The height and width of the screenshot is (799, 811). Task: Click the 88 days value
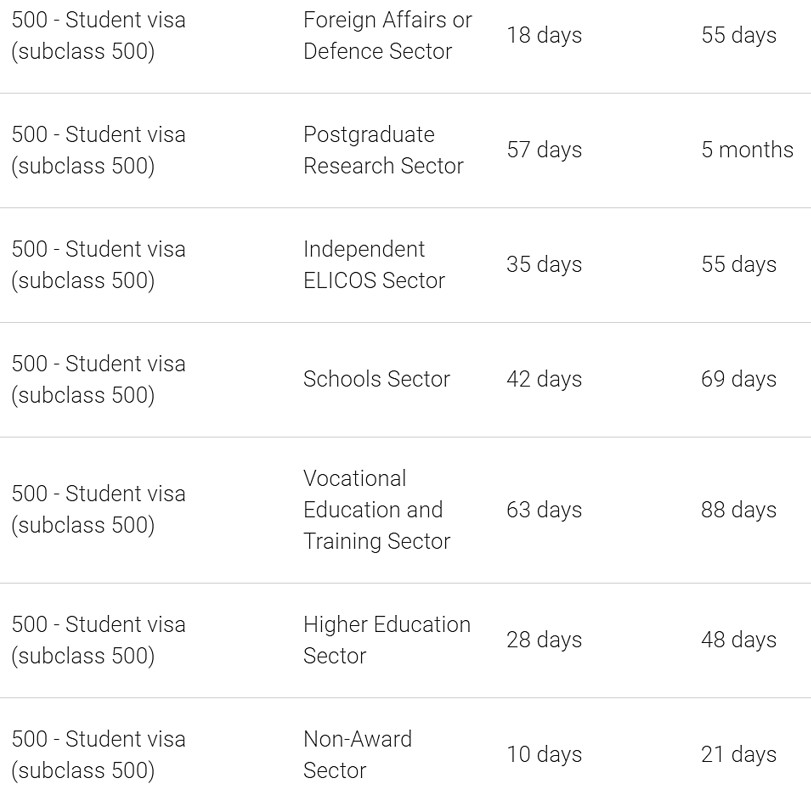point(739,510)
